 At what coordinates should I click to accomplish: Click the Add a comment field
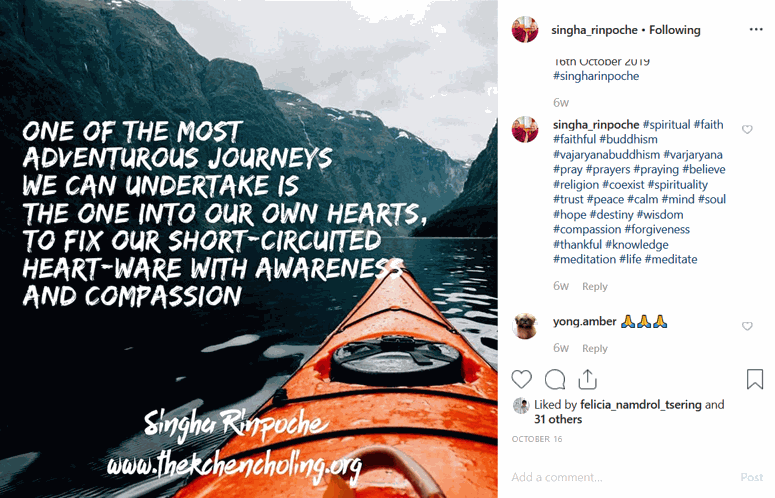(623, 477)
